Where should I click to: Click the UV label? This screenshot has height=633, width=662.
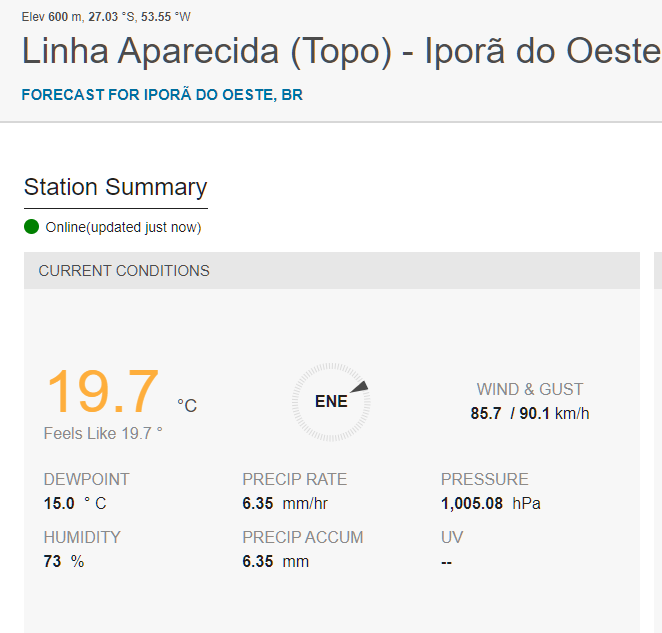click(x=452, y=537)
